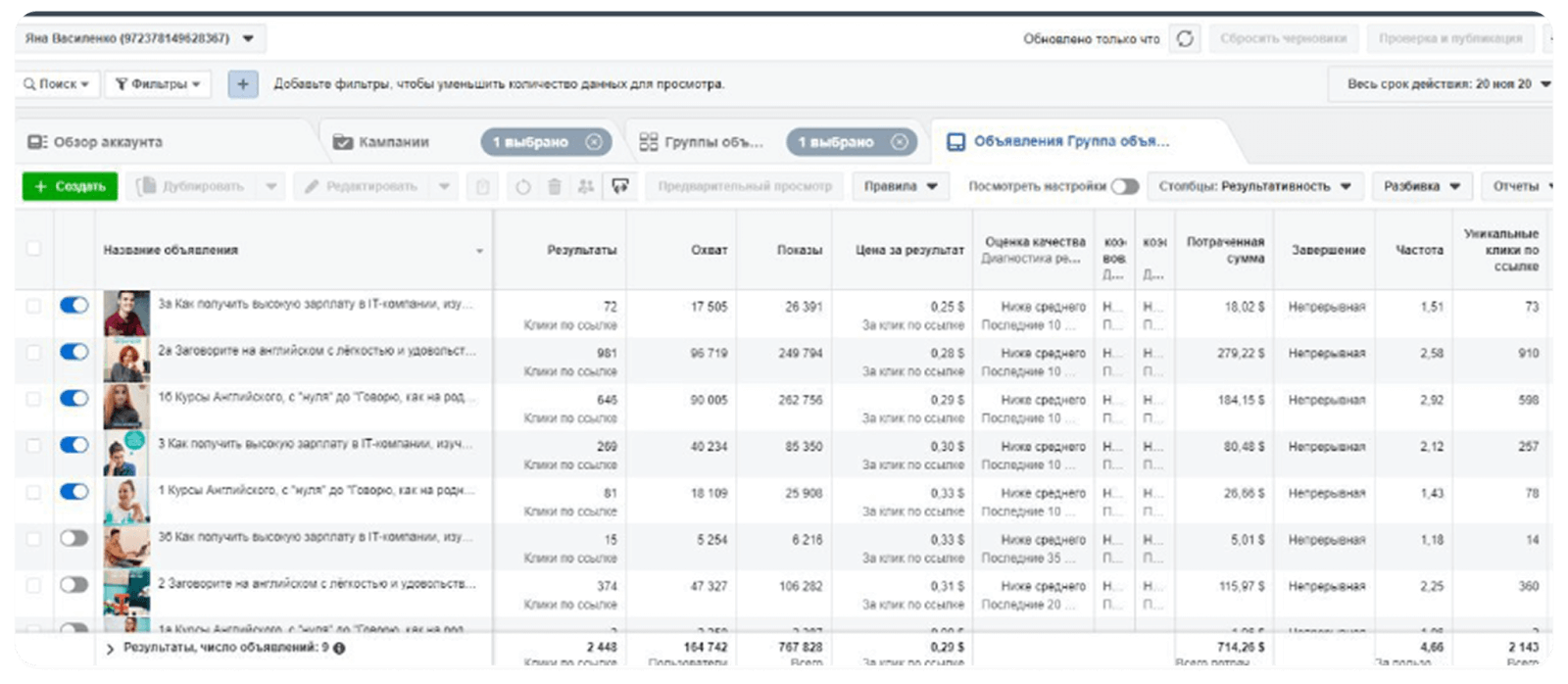Screen dimensions: 1568x684
Task: Sort by 'Название объявления' column header
Action: tap(171, 250)
